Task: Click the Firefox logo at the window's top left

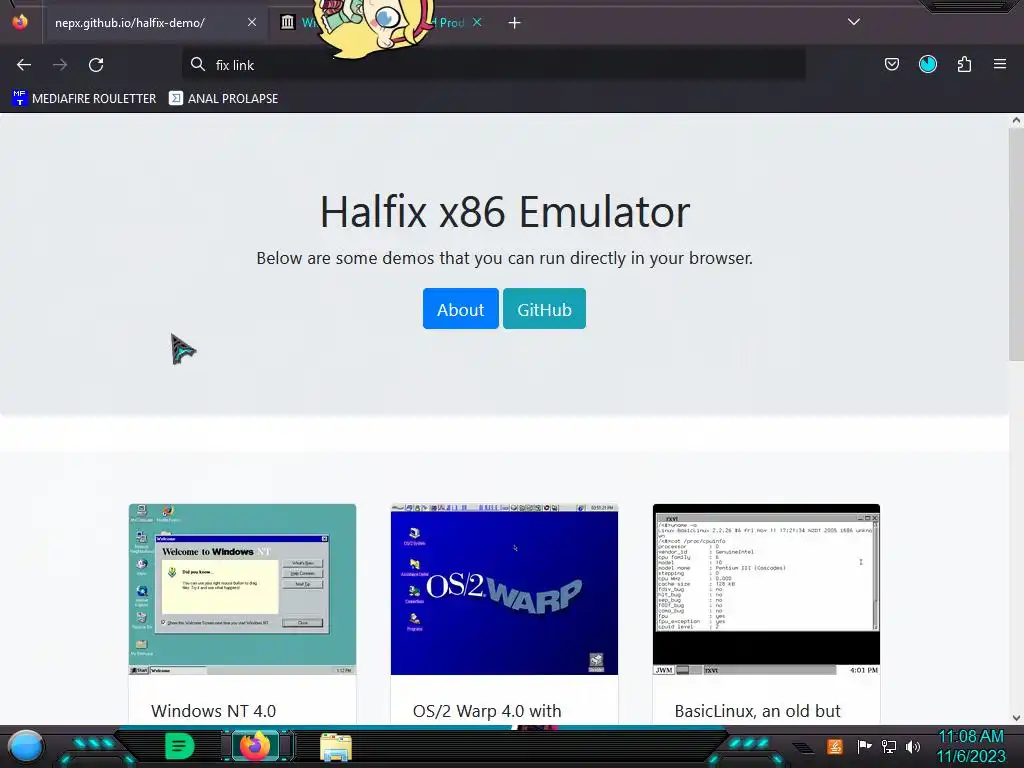Action: [x=20, y=22]
